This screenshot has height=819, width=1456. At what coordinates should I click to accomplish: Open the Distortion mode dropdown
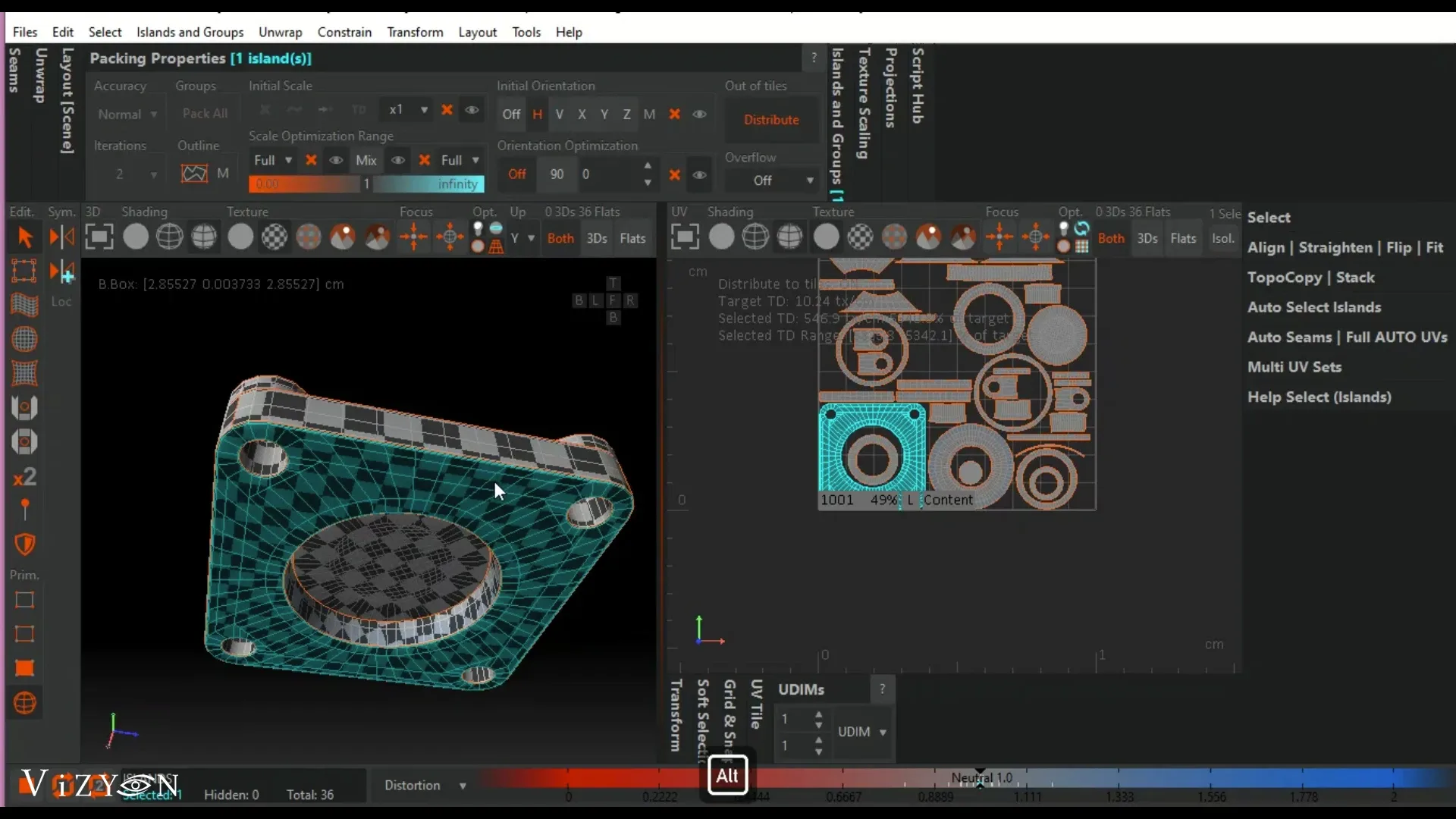tap(424, 786)
